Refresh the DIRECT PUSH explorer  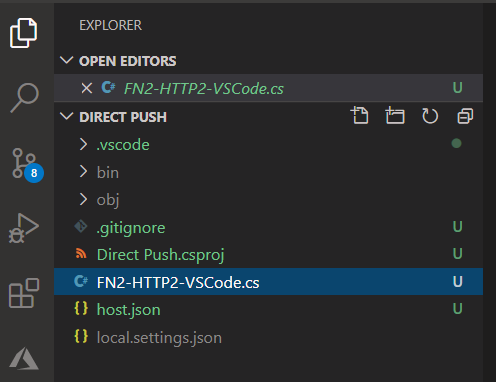click(x=430, y=116)
